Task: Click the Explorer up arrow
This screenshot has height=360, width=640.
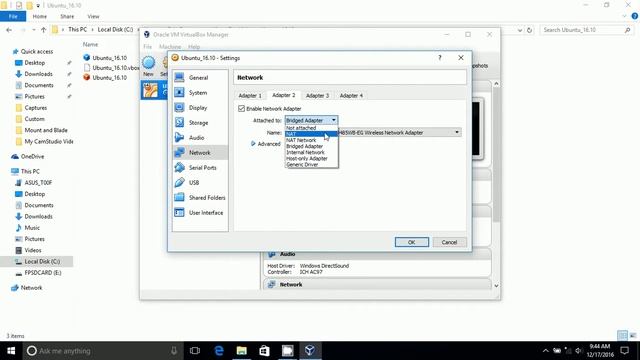Action: (43, 30)
